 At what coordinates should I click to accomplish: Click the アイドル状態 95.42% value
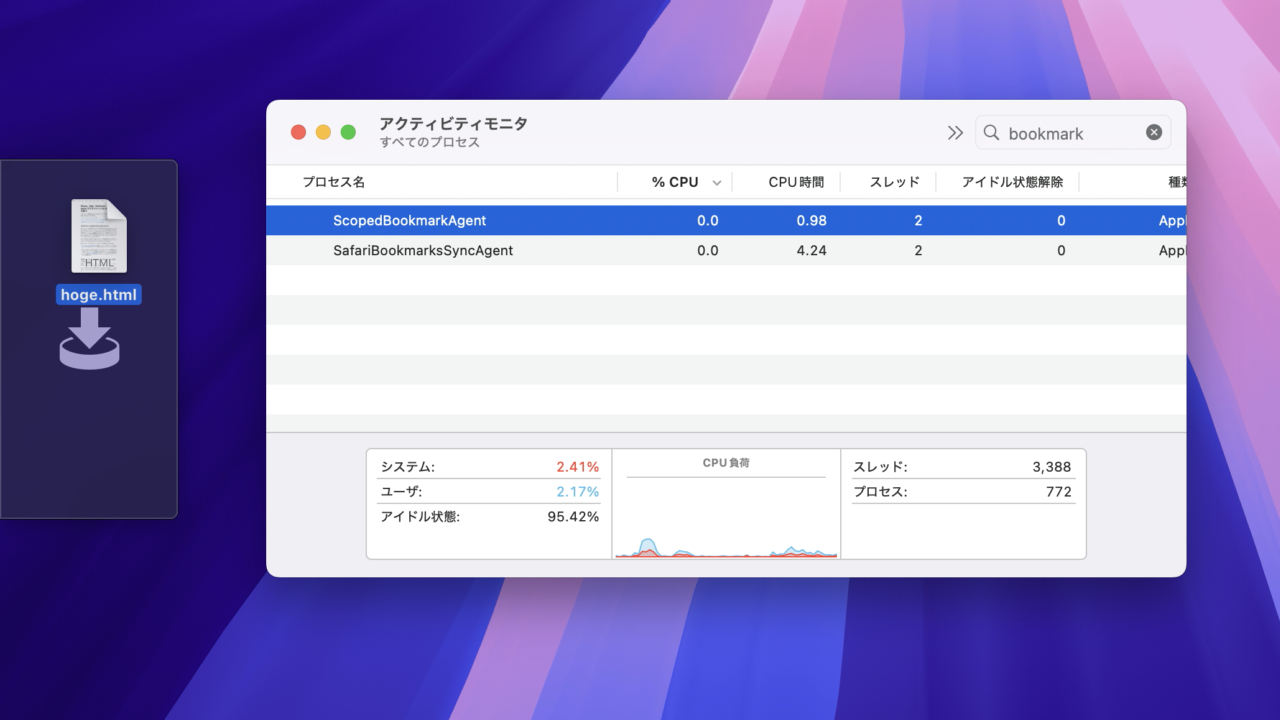pyautogui.click(x=573, y=517)
